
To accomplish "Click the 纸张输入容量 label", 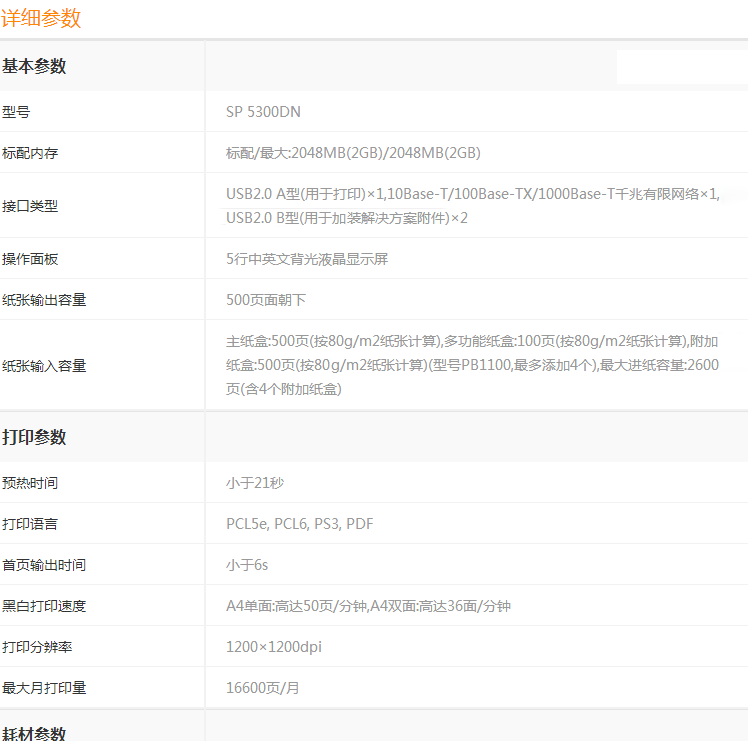I will tap(44, 366).
